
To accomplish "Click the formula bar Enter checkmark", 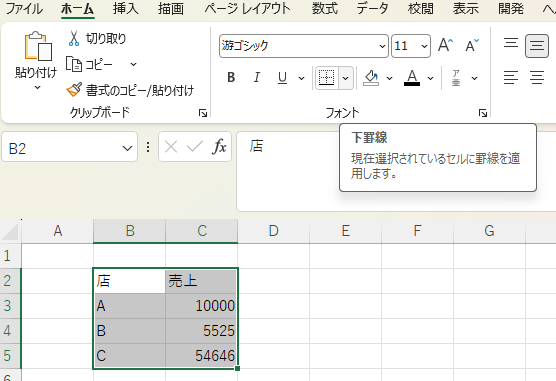I will (x=195, y=147).
